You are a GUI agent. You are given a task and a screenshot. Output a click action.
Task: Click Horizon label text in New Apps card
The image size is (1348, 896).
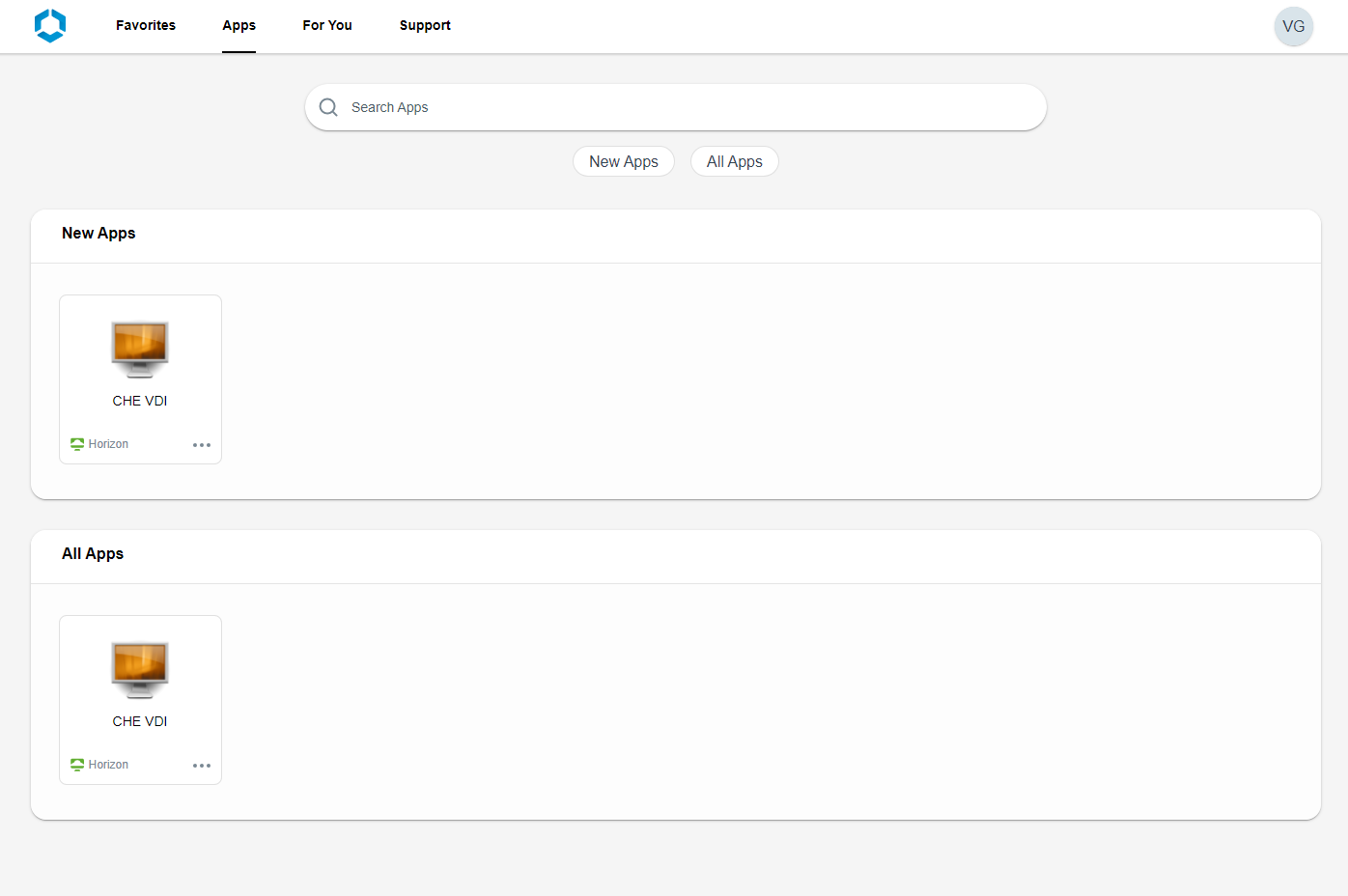(108, 444)
